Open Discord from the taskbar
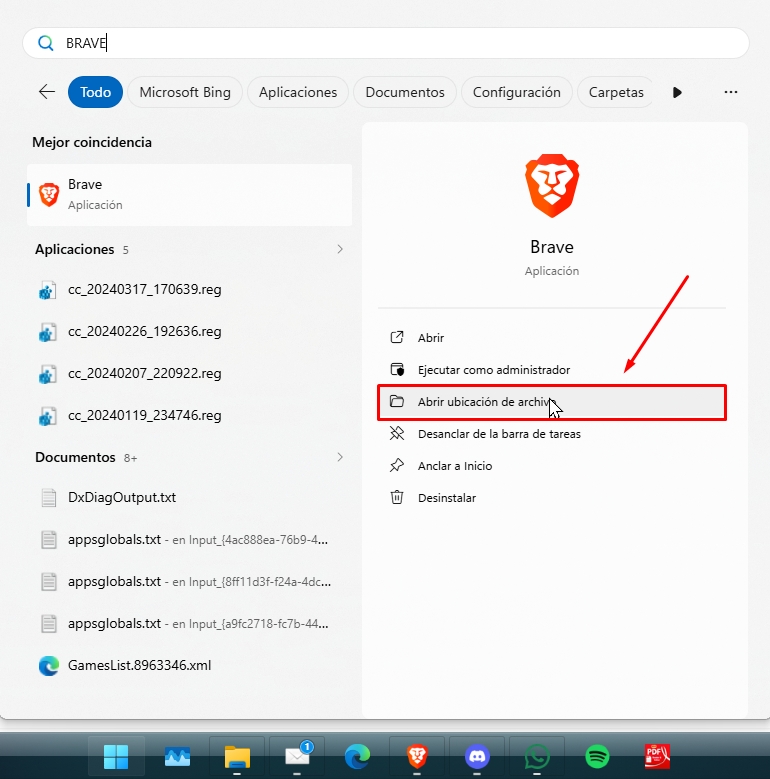Viewport: 770px width, 779px height. coord(477,757)
